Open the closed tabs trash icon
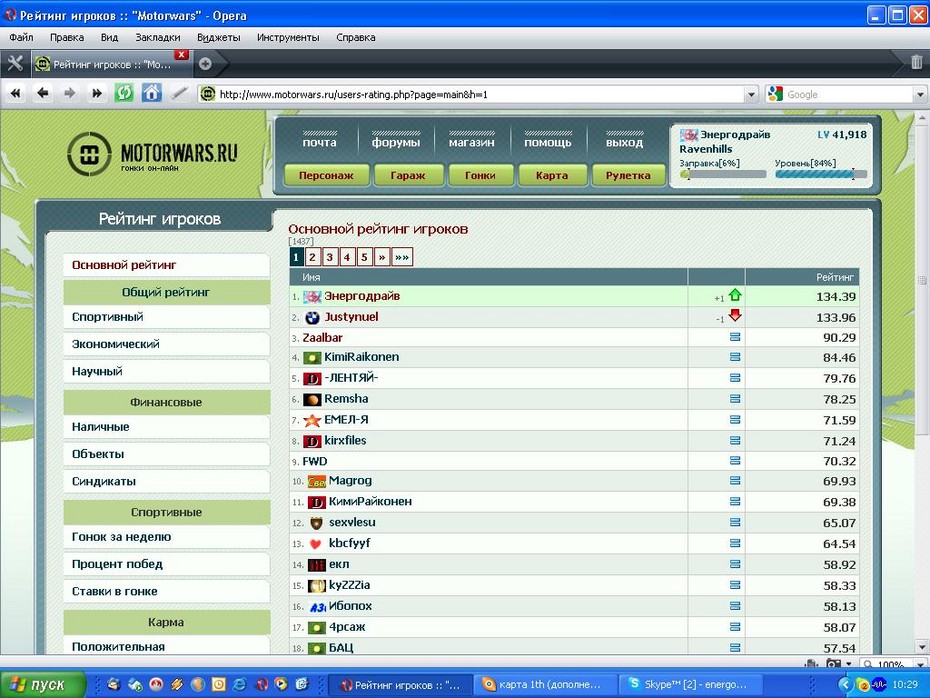 coord(916,62)
